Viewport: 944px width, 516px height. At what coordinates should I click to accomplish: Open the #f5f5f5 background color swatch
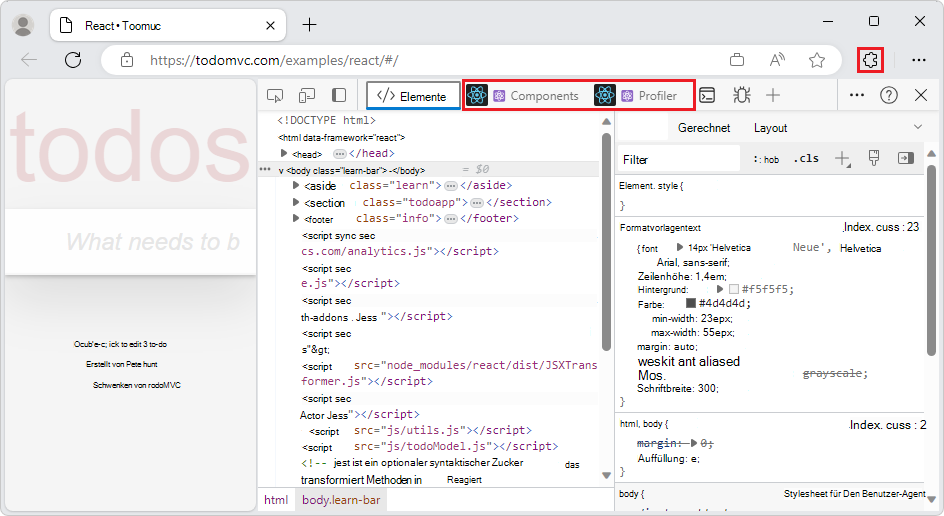click(733, 289)
